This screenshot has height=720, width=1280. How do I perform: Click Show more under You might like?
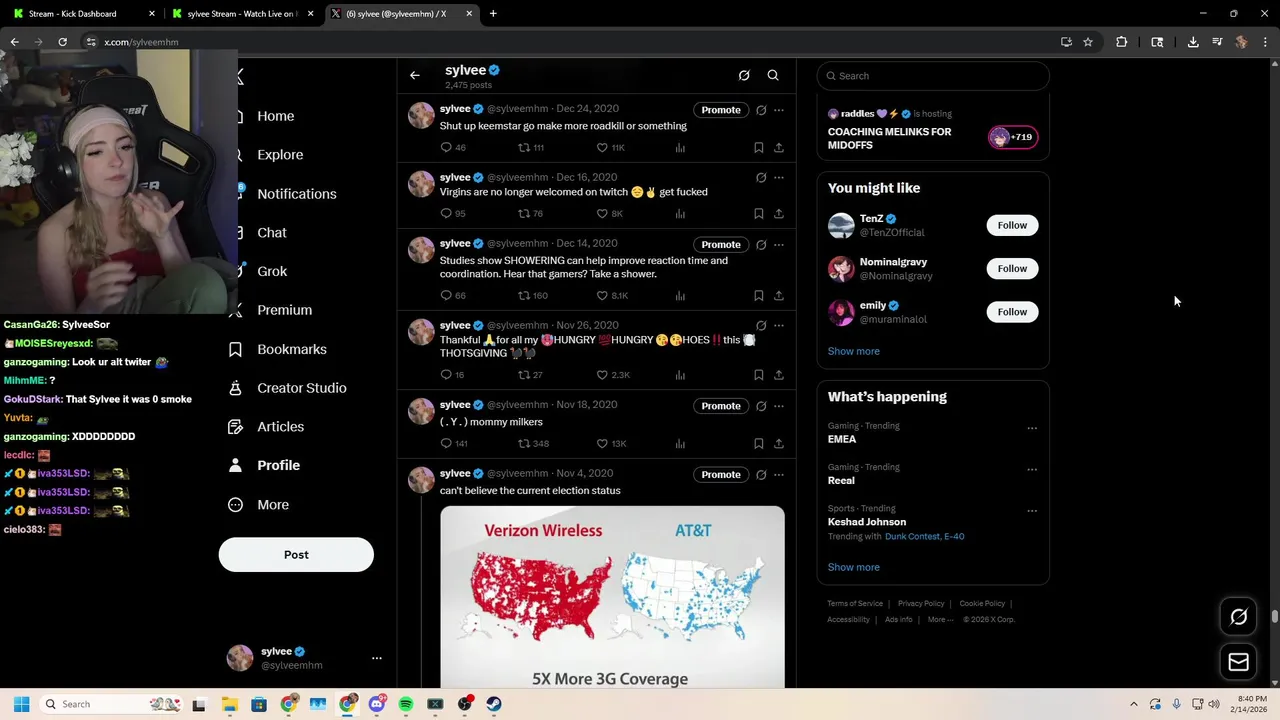point(853,351)
